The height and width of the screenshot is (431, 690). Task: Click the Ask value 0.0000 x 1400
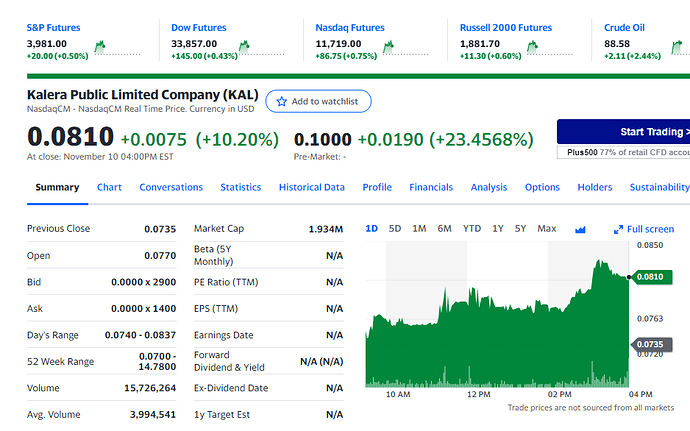143,309
